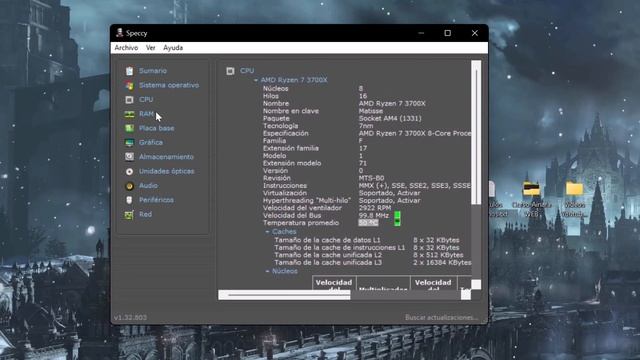Minimize the Speccy window
Screen dimensions: 640x360
(421, 33)
